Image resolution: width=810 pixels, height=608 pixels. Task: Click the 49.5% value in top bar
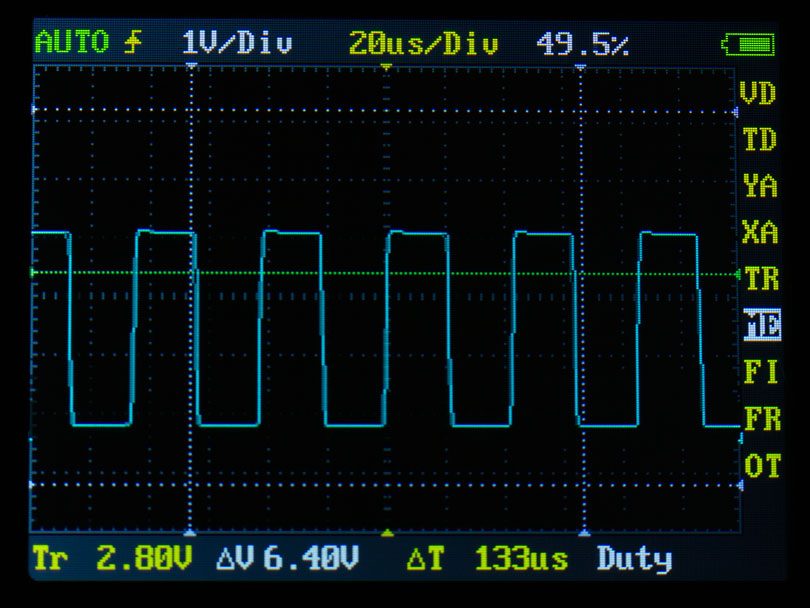click(x=582, y=44)
